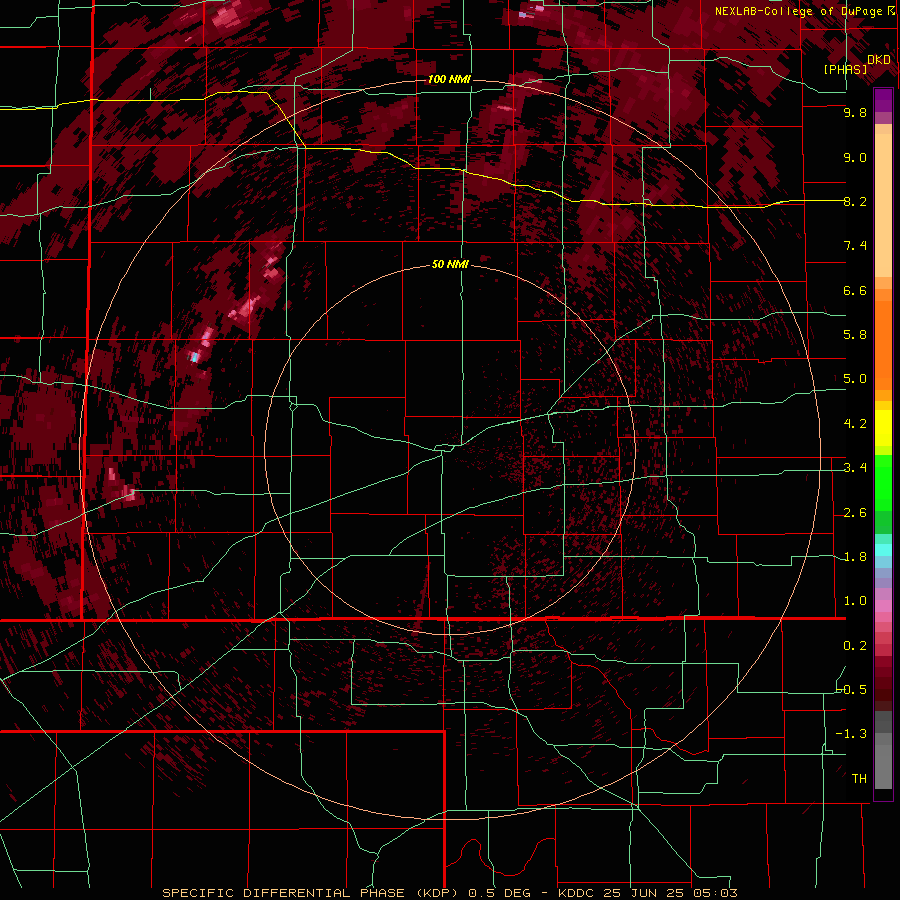Click the orange segment of the color bar

click(x=883, y=340)
